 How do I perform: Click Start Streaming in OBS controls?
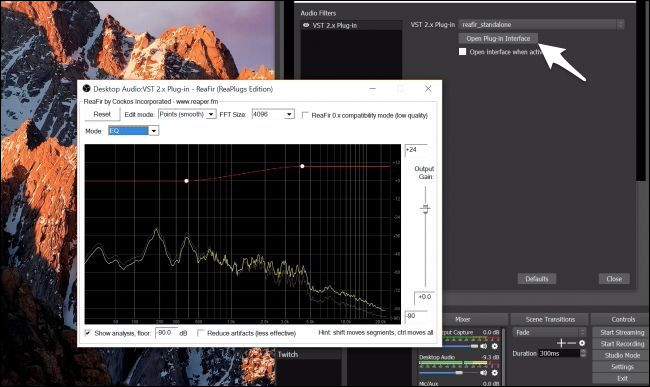coord(622,332)
